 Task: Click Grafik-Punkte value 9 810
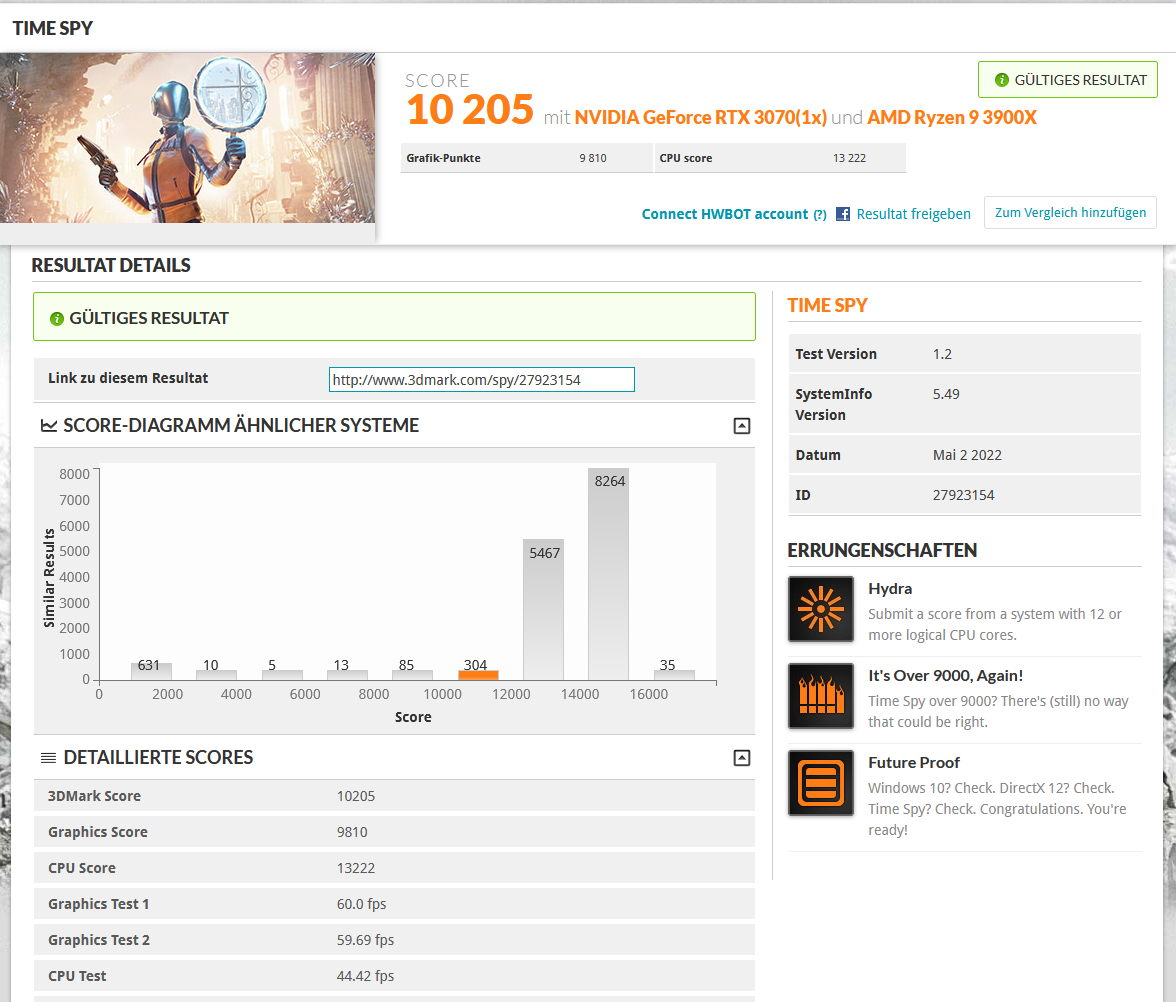(x=592, y=158)
